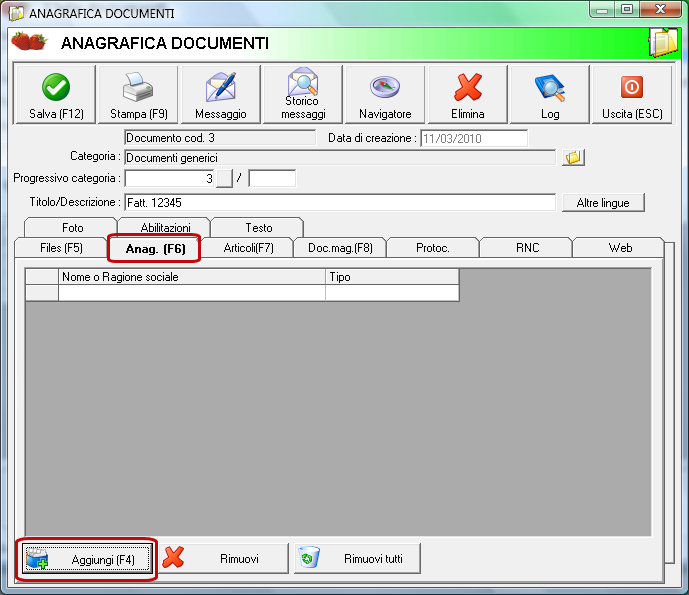Click the Data di creazione date field
Screen dimensions: 689x595
(x=474, y=138)
